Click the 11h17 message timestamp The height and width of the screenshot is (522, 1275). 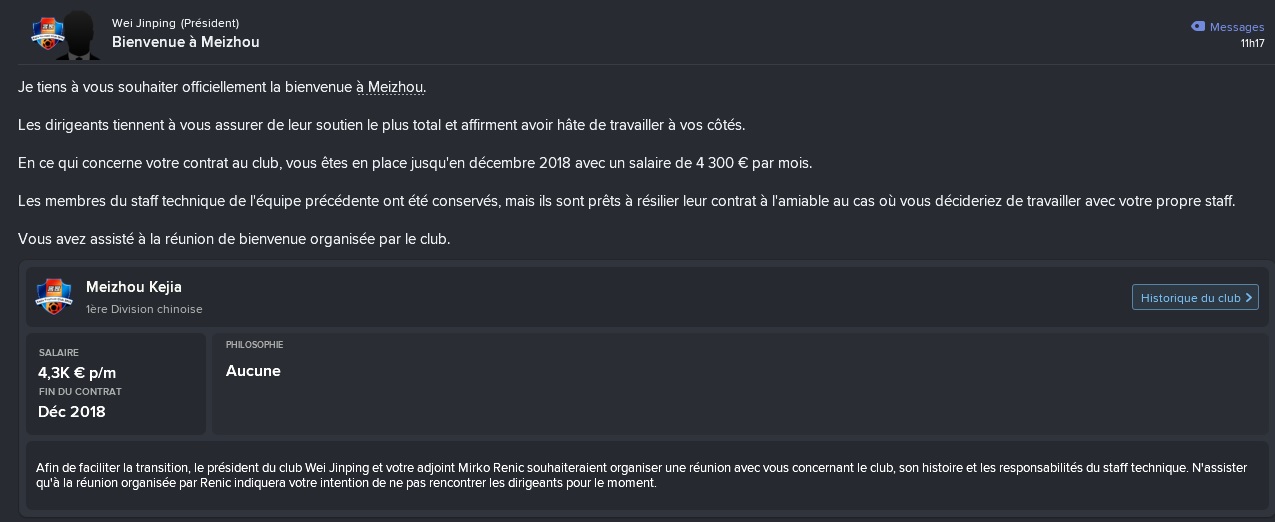[1253, 43]
